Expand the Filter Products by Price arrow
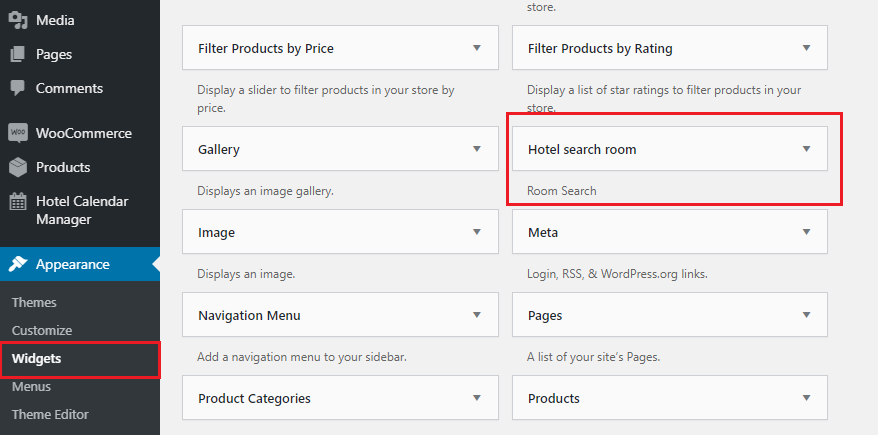The height and width of the screenshot is (435, 878). pos(477,48)
